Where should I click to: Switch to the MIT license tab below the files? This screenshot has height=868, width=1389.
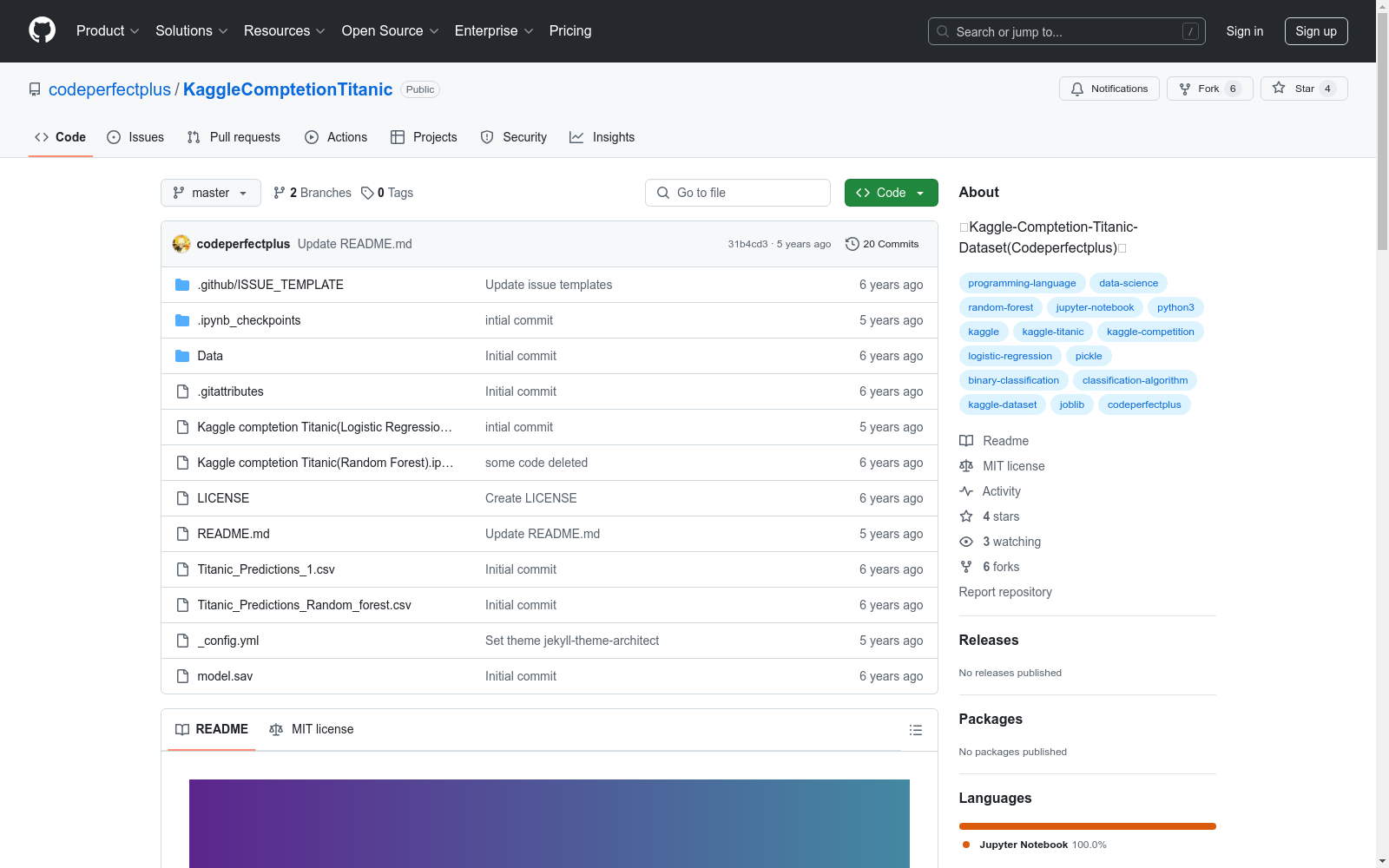tap(312, 729)
